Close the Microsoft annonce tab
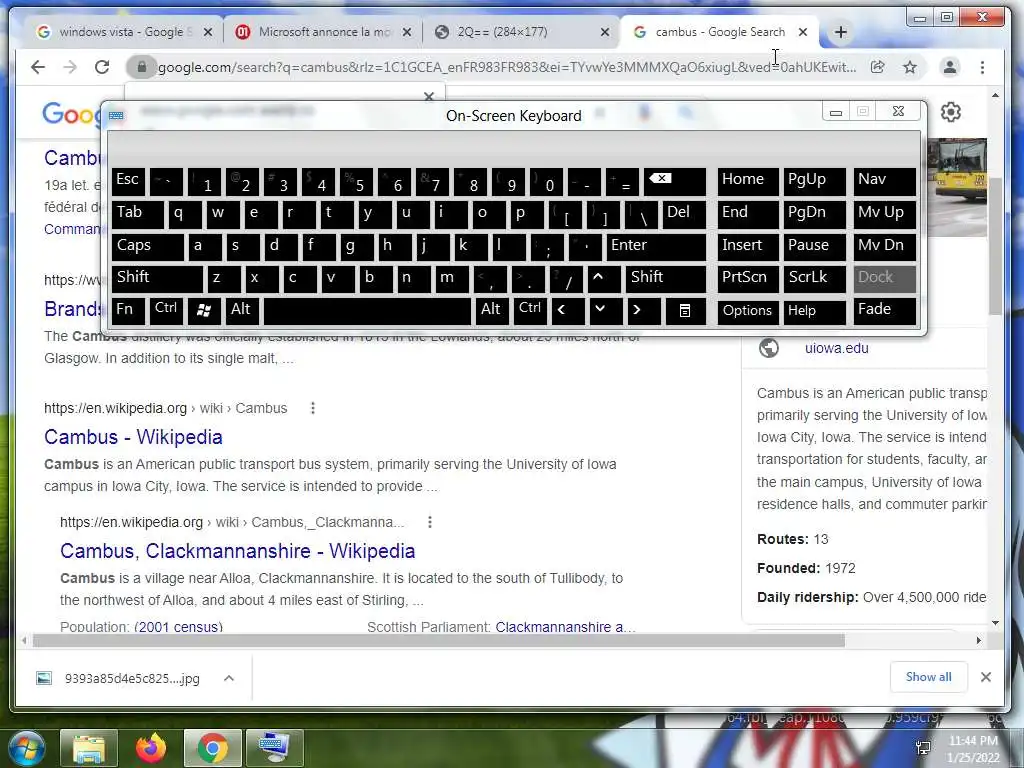Viewport: 1024px width, 768px height. [x=407, y=32]
